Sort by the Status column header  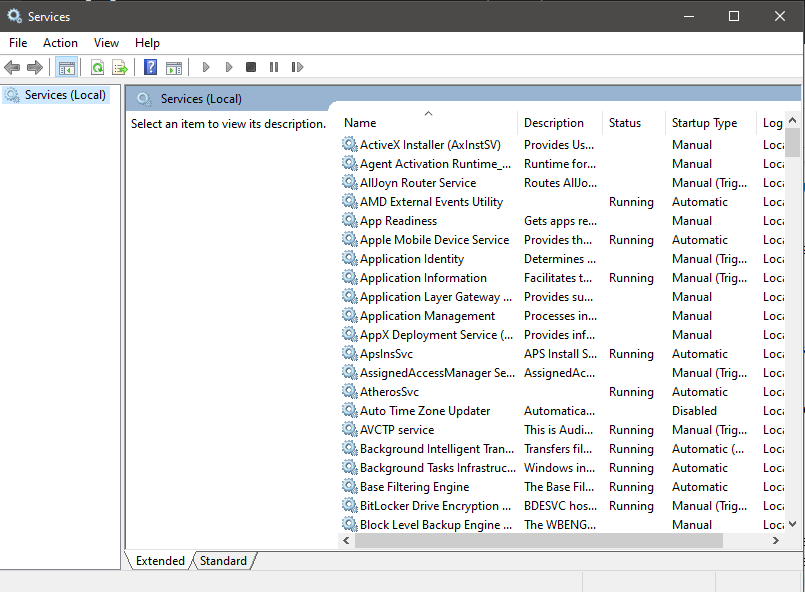pos(634,123)
